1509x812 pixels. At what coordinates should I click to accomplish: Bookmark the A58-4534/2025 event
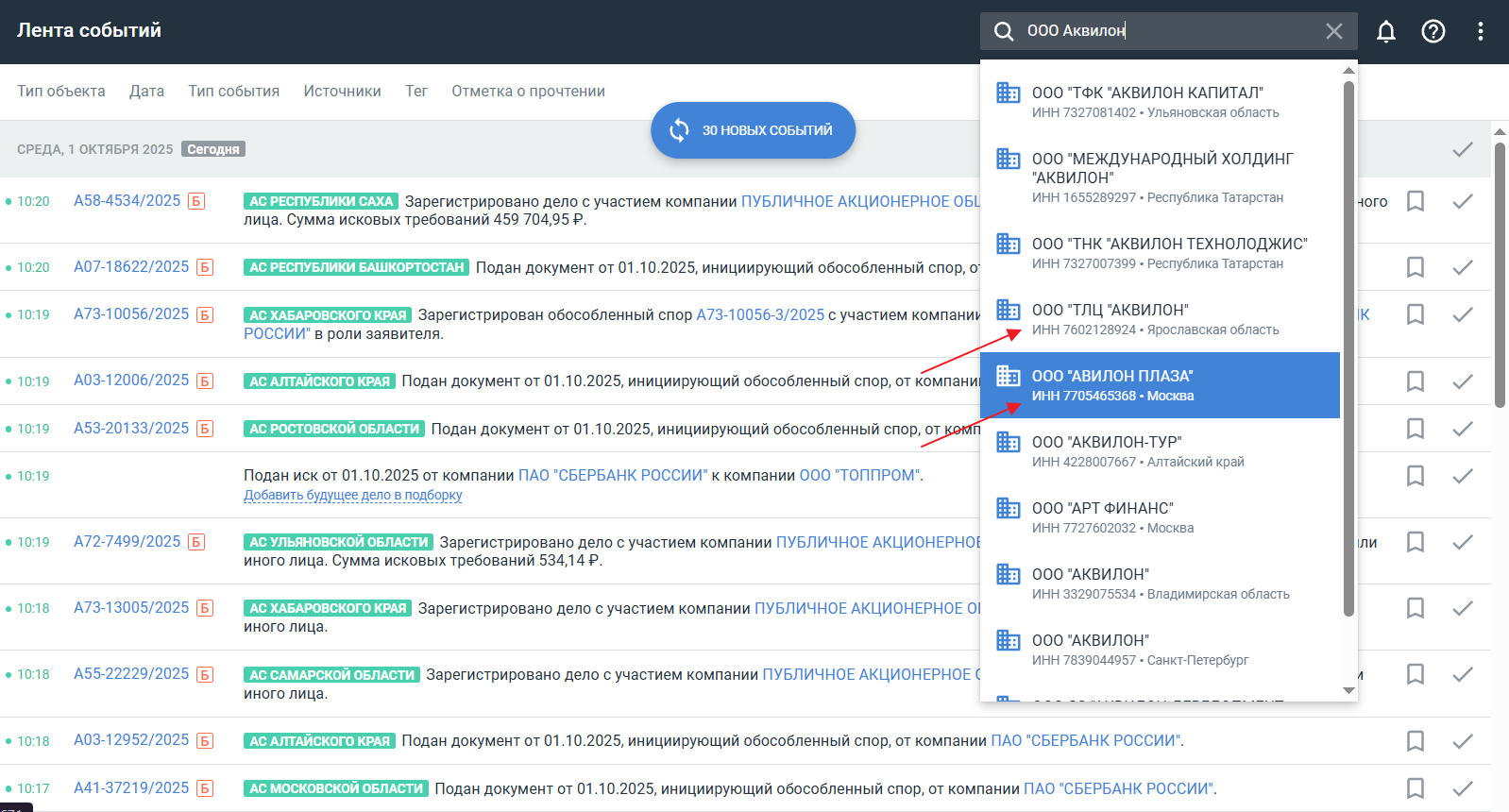(x=1415, y=201)
